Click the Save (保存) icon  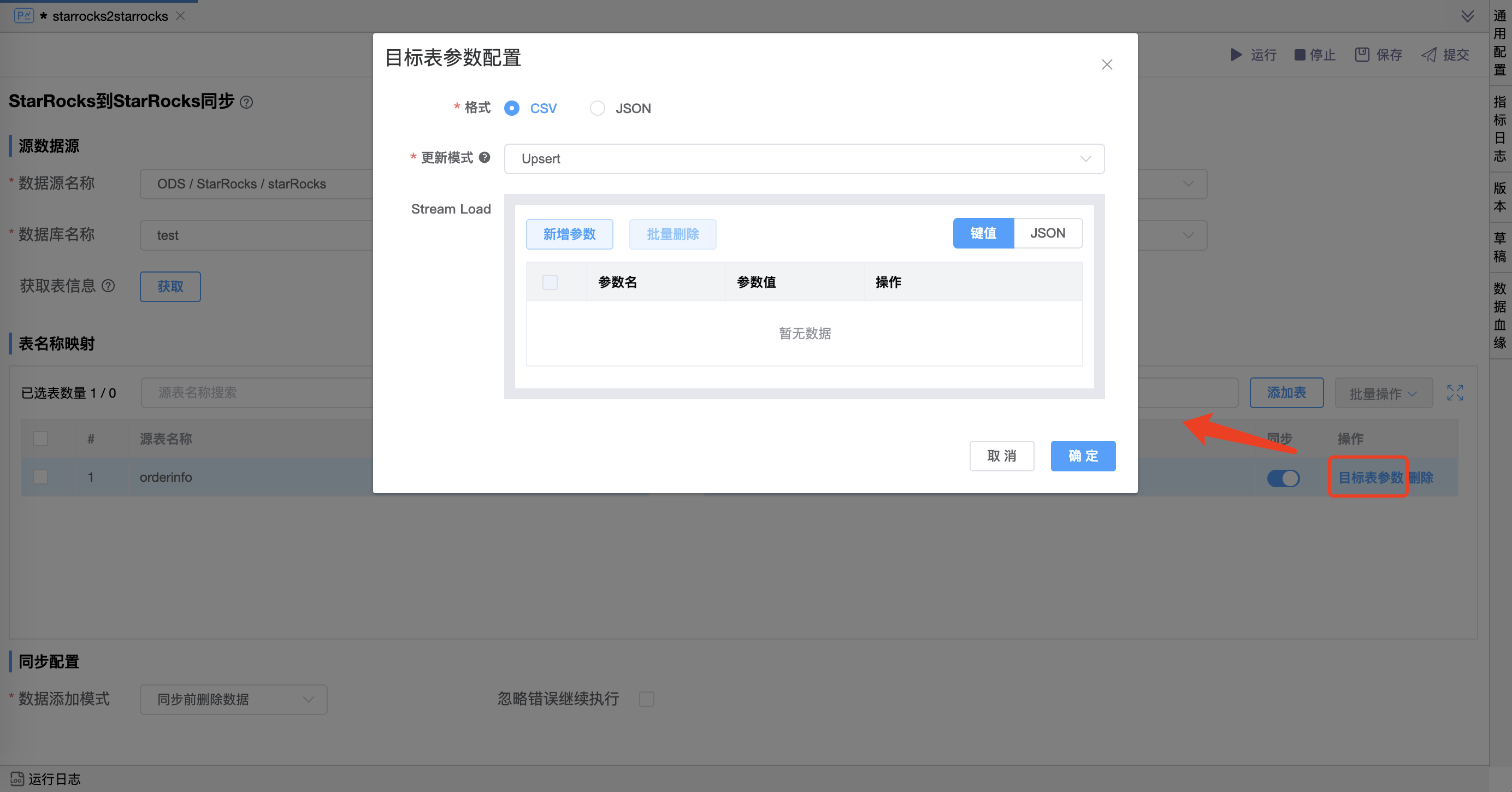pyautogui.click(x=1362, y=55)
